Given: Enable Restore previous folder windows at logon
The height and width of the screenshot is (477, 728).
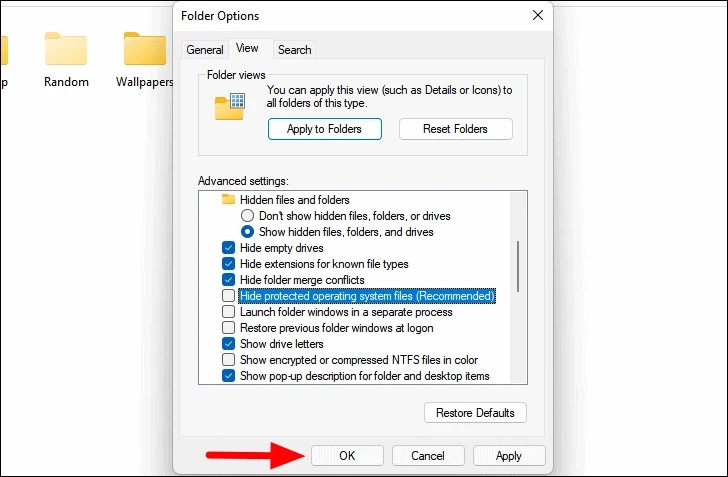Looking at the screenshot, I should tap(228, 328).
